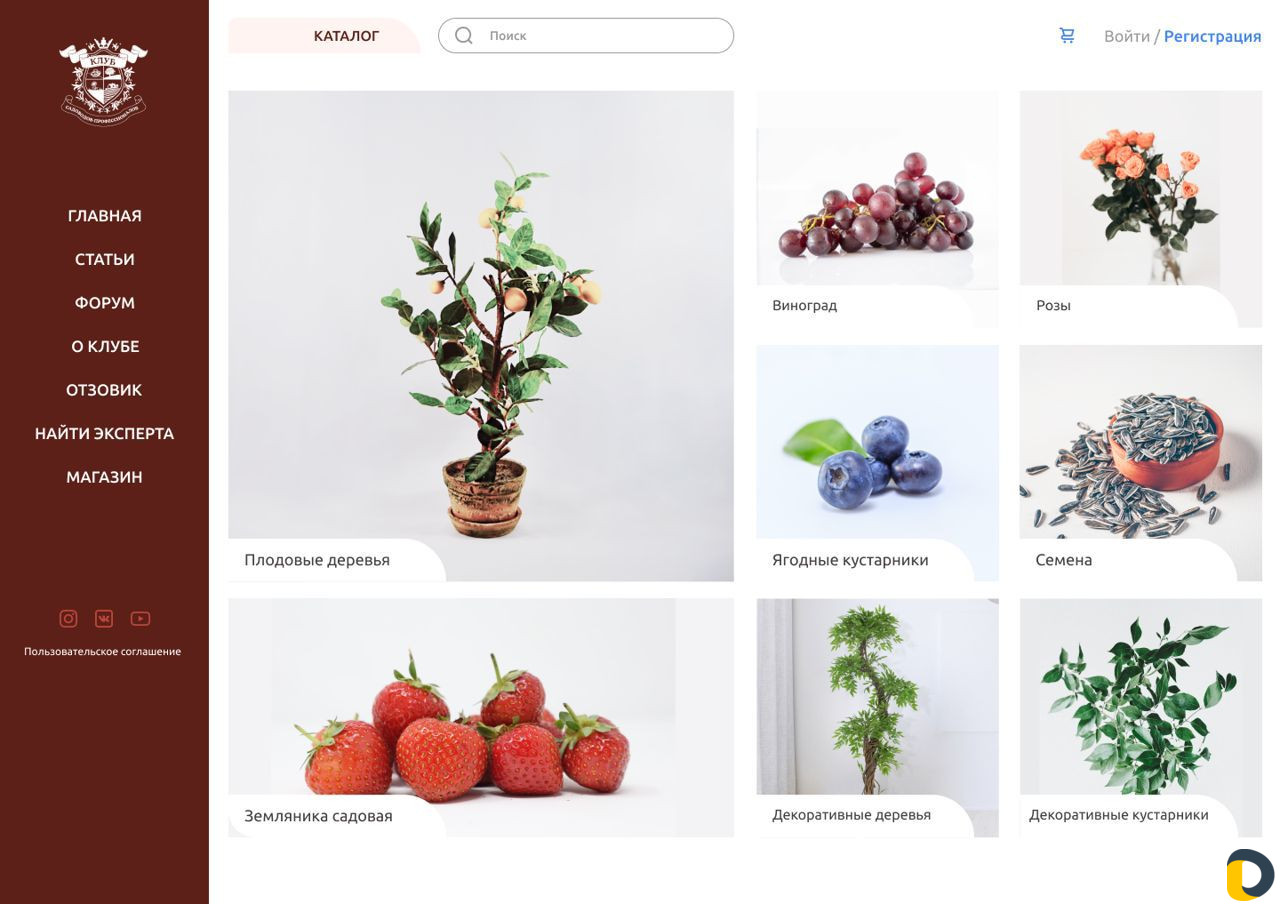The height and width of the screenshot is (904, 1280).
Task: Go to ГЛАВНАЯ in the sidebar menu
Action: click(104, 216)
